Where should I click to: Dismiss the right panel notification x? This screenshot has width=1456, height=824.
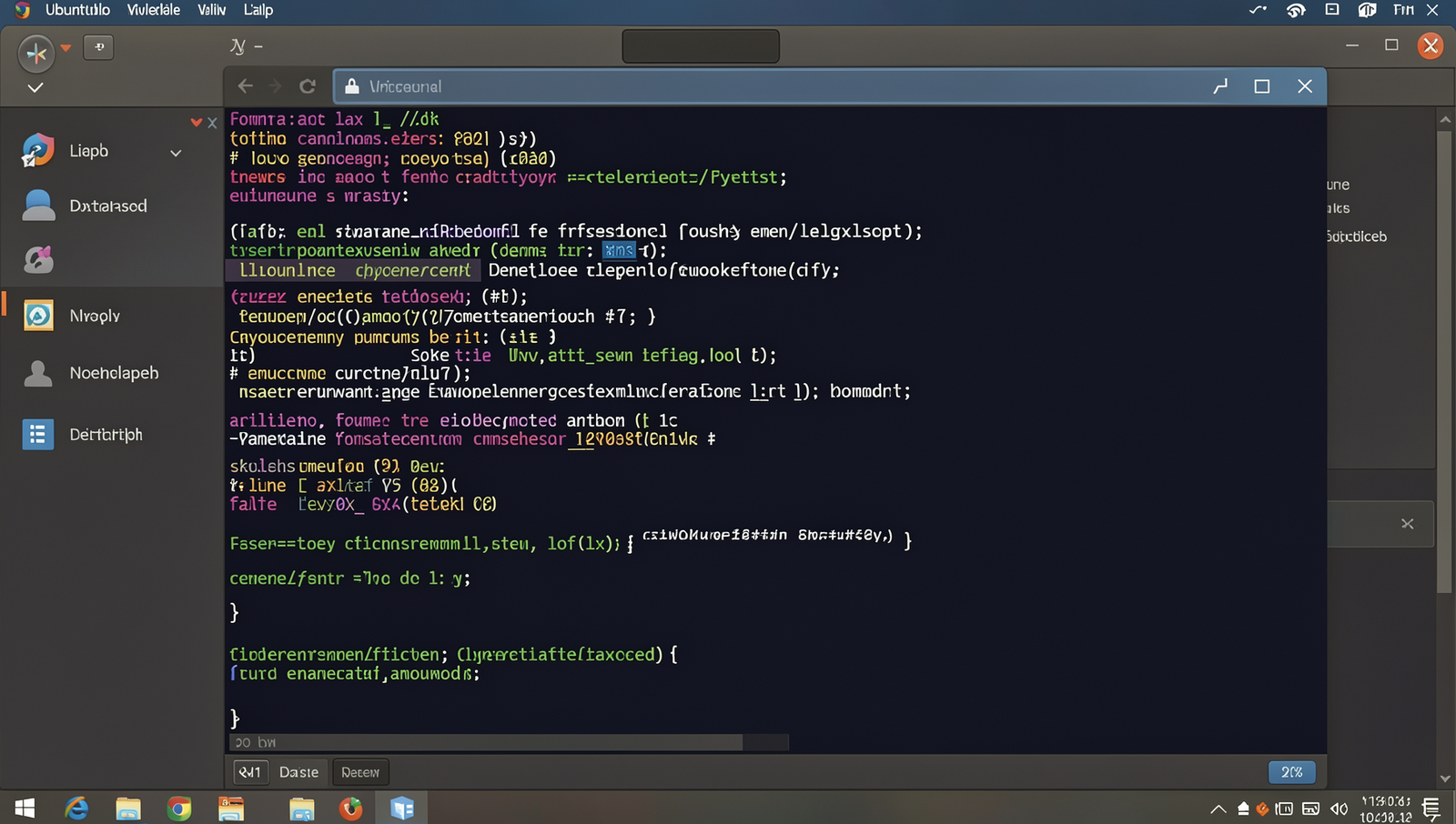(1407, 524)
